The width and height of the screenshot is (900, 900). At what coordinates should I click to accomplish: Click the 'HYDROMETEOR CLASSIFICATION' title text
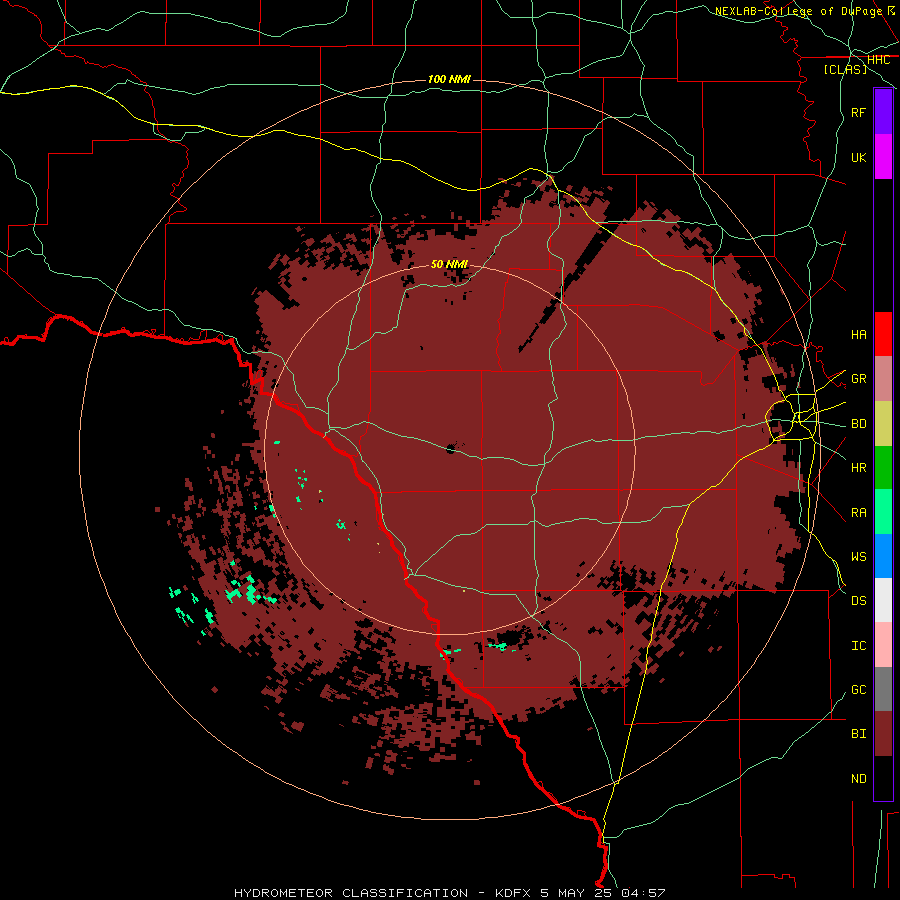pyautogui.click(x=351, y=893)
